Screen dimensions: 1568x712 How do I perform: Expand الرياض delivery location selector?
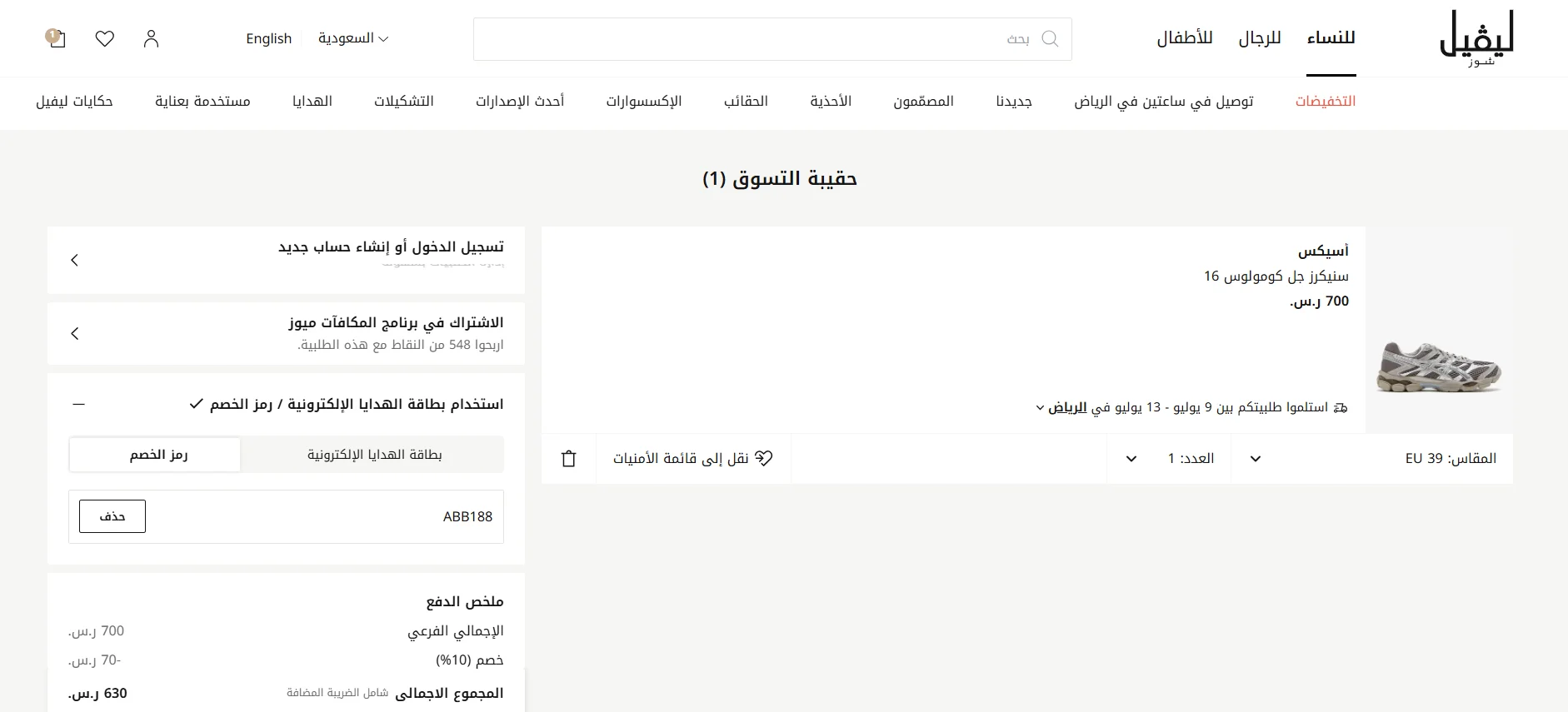[1061, 408]
